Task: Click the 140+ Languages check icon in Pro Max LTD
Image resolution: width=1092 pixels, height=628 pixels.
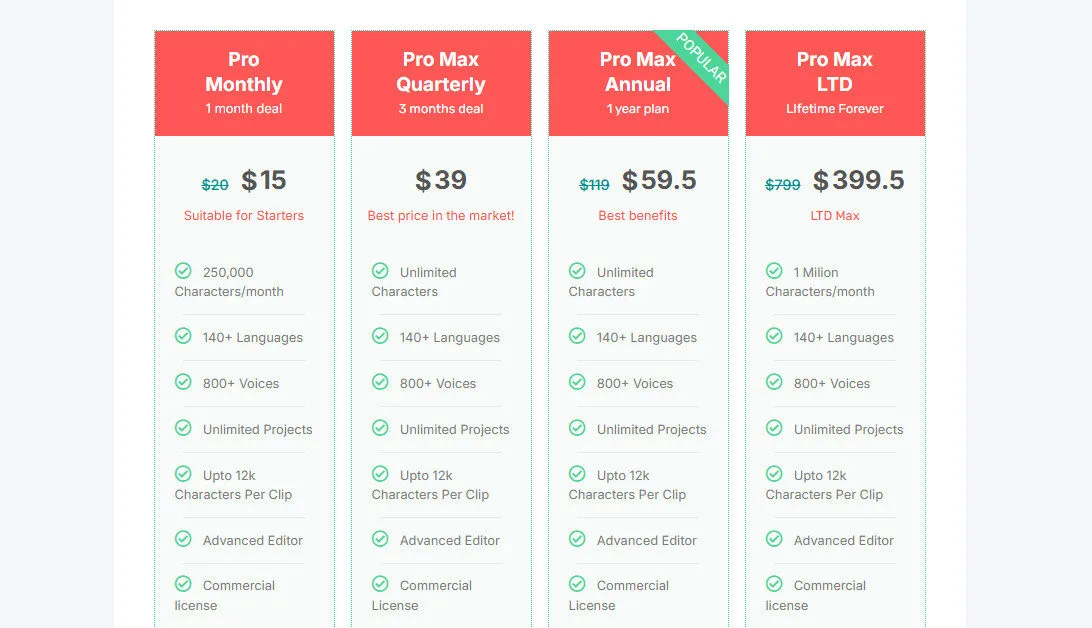Action: pos(775,337)
